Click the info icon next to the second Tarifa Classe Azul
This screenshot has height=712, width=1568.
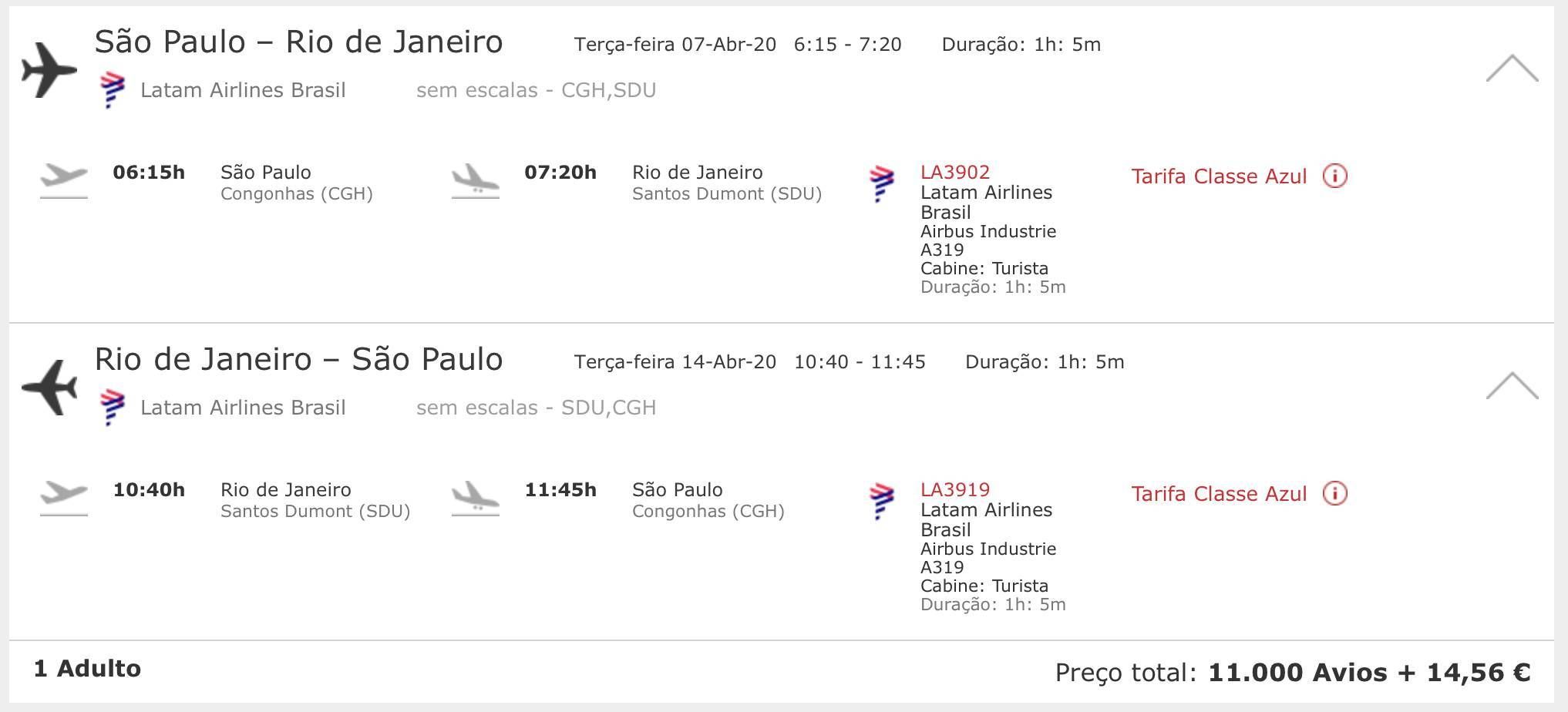(x=1335, y=494)
